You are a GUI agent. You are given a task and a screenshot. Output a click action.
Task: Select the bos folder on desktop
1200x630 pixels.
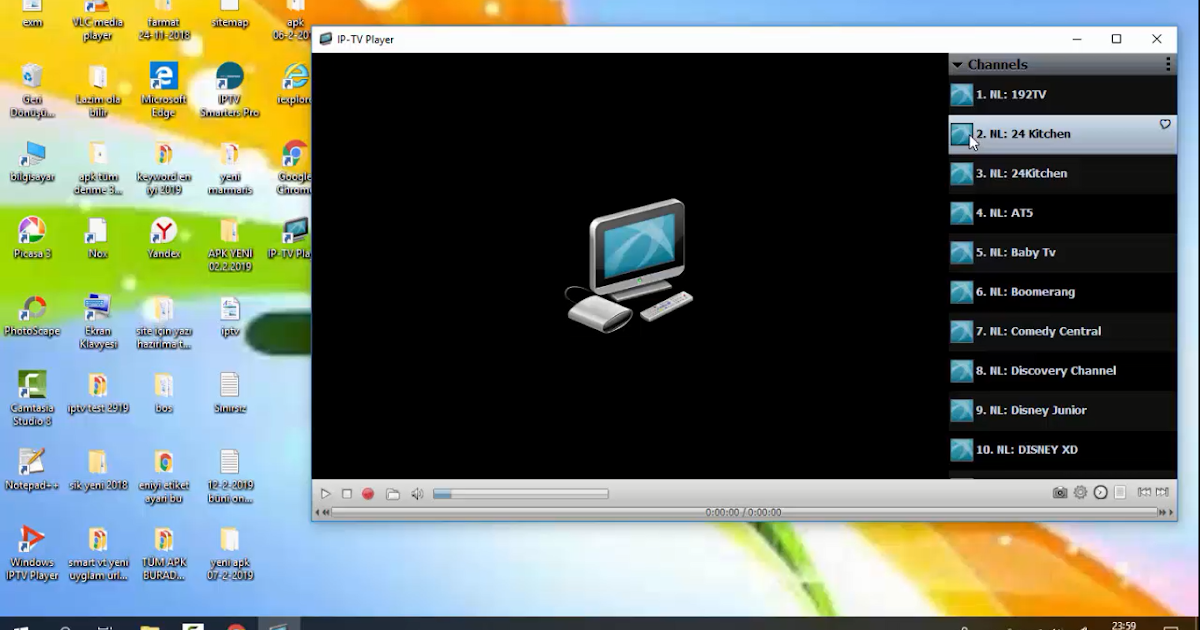point(163,392)
